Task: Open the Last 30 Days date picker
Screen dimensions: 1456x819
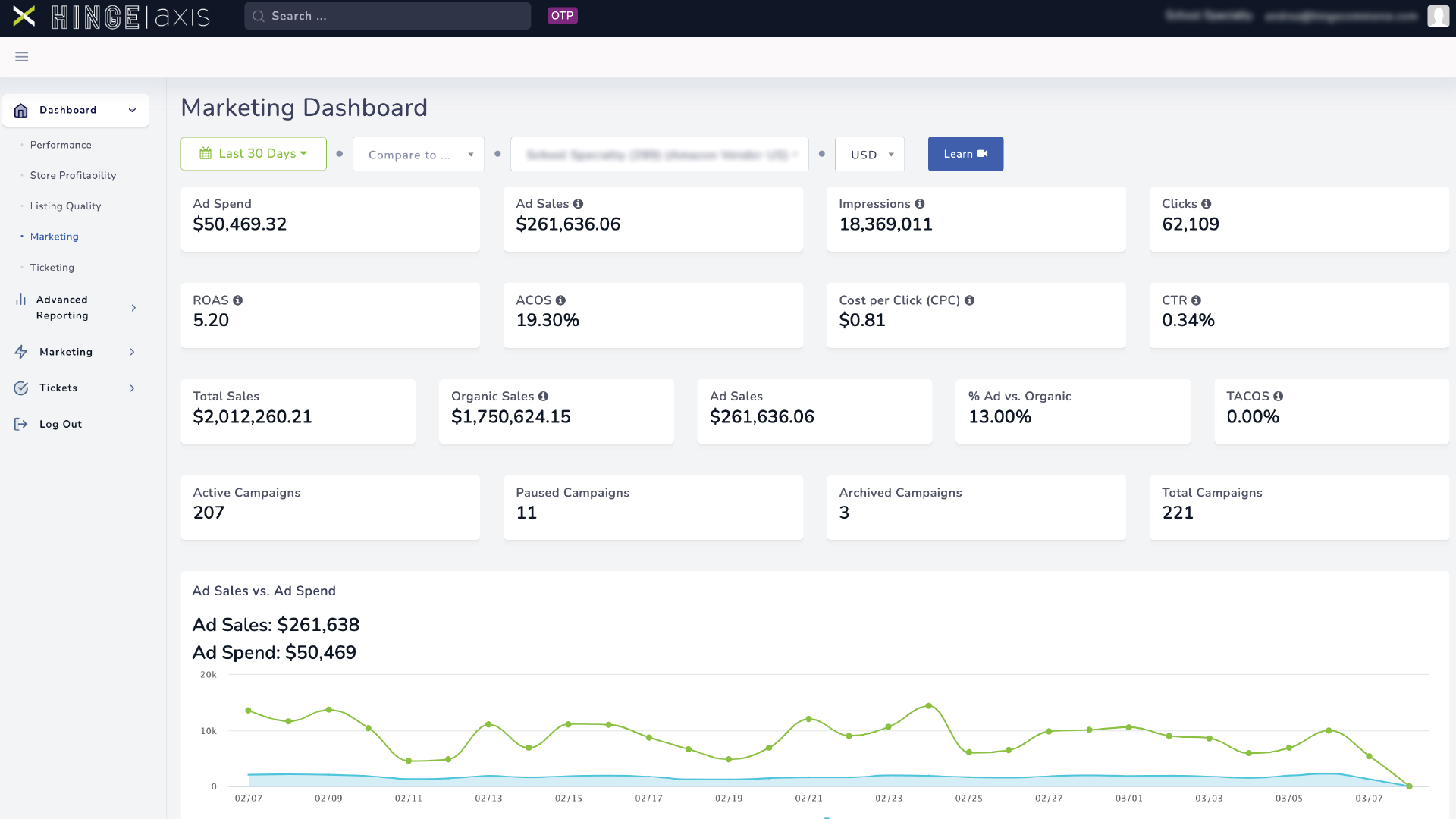Action: (x=253, y=153)
